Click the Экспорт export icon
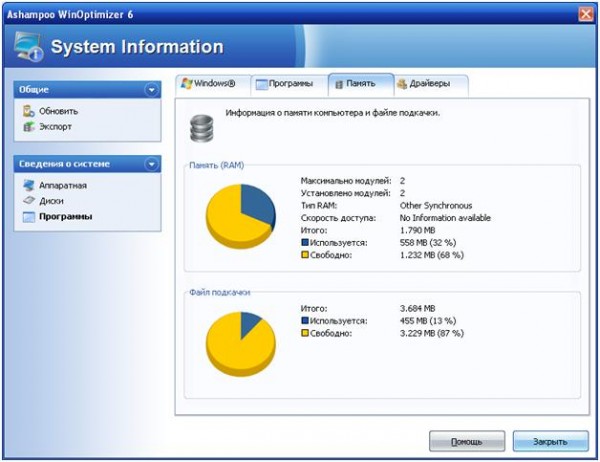Image resolution: width=600 pixels, height=462 pixels. 28,127
